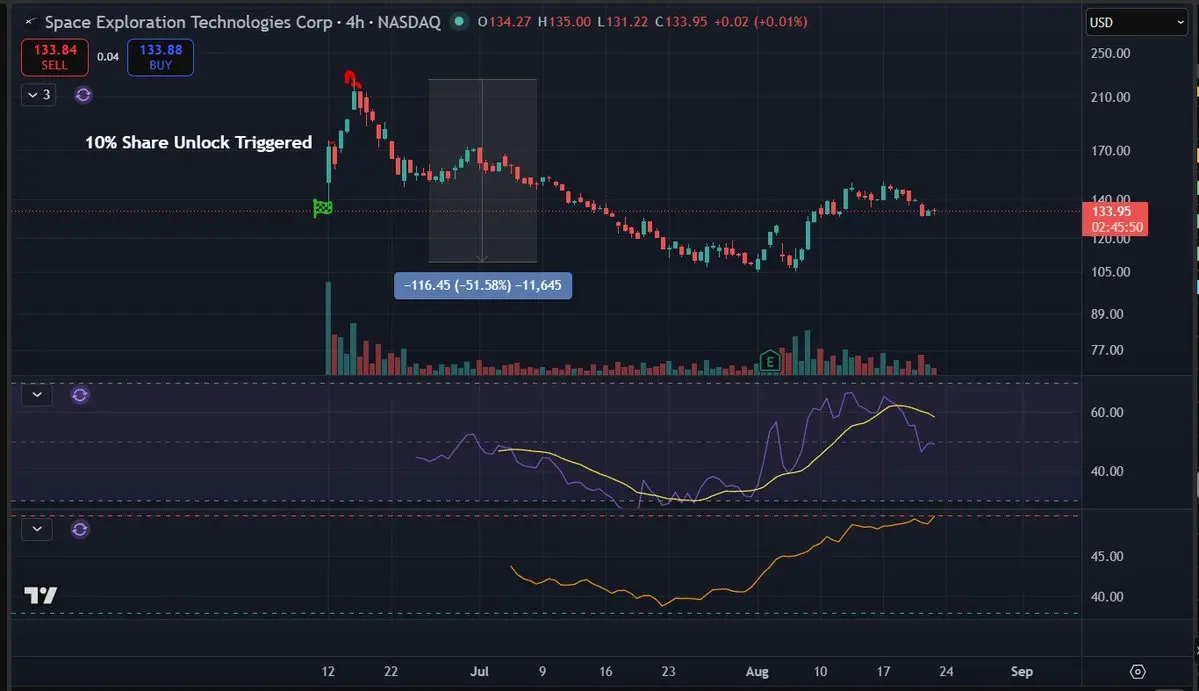Click the Sep label on time axis
The height and width of the screenshot is (691, 1199).
coord(1022,671)
